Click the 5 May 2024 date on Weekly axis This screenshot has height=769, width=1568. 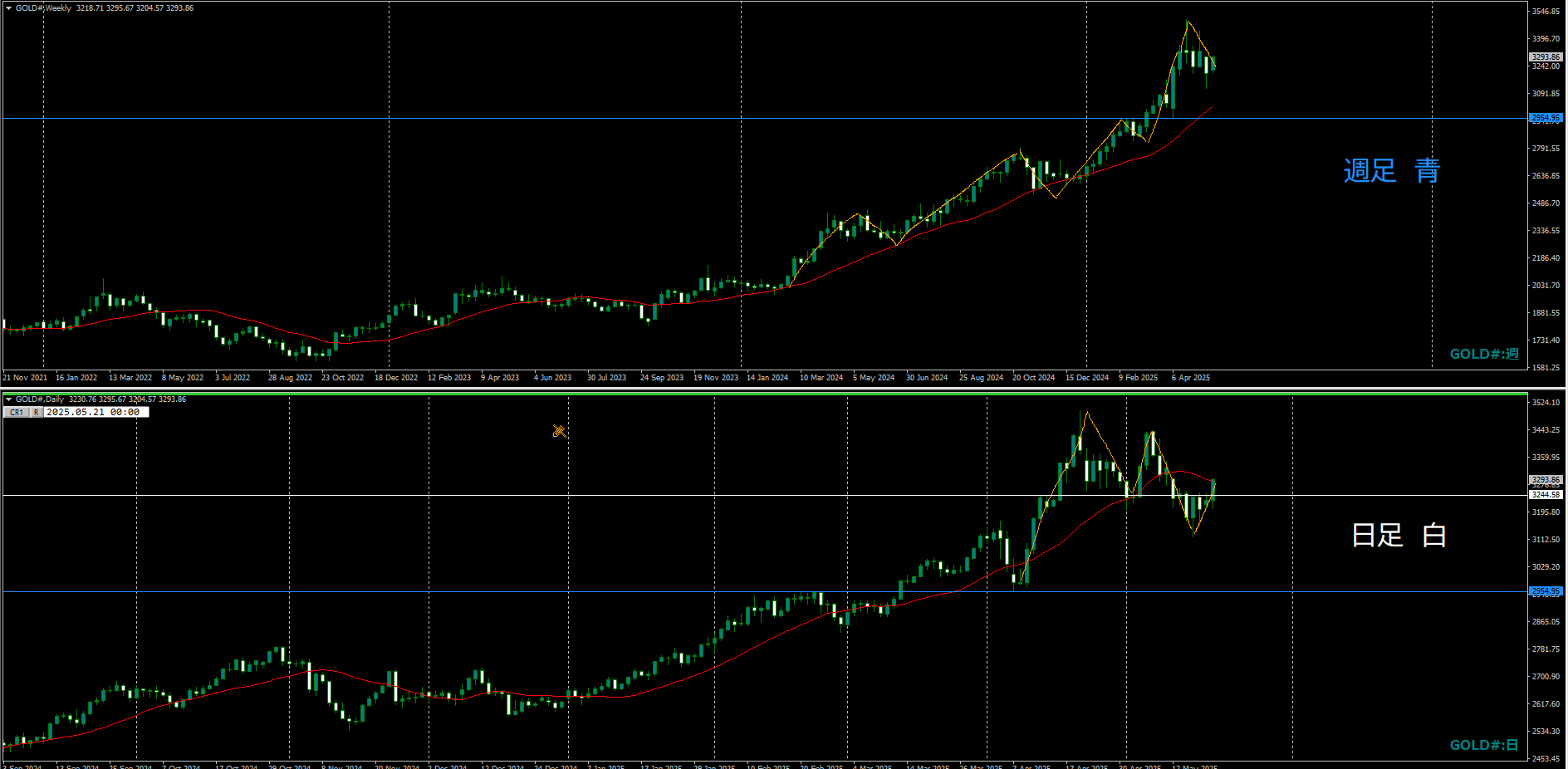click(x=874, y=378)
